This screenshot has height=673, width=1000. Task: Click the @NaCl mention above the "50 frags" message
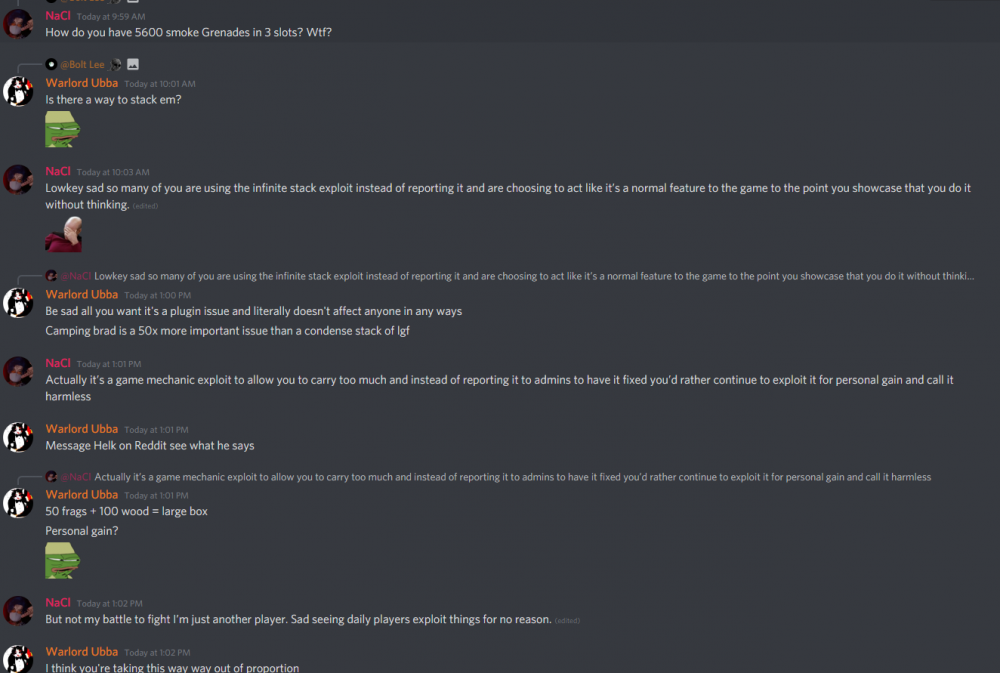click(x=75, y=477)
